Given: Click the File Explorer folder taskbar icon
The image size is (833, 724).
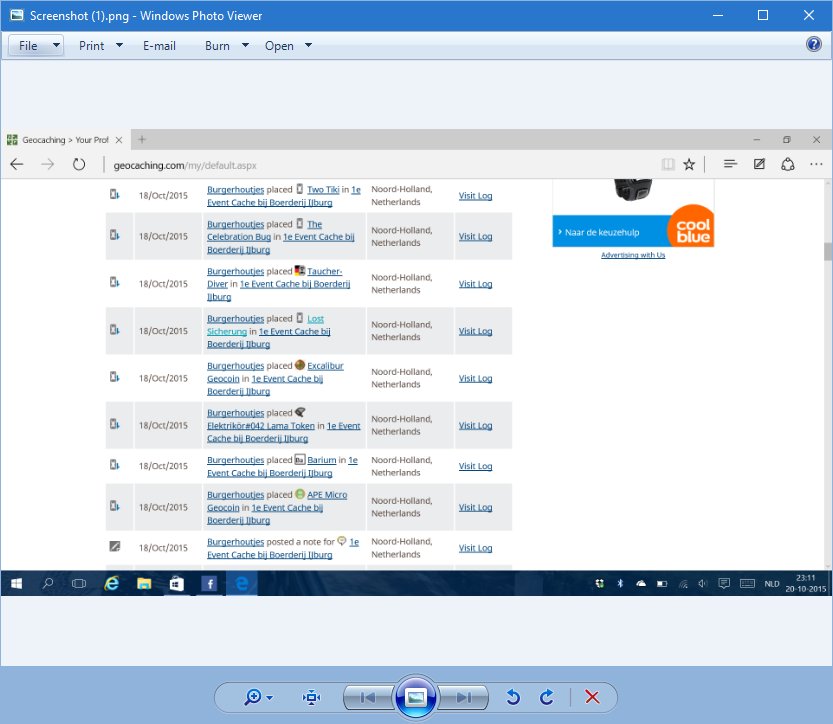Looking at the screenshot, I should tap(144, 583).
